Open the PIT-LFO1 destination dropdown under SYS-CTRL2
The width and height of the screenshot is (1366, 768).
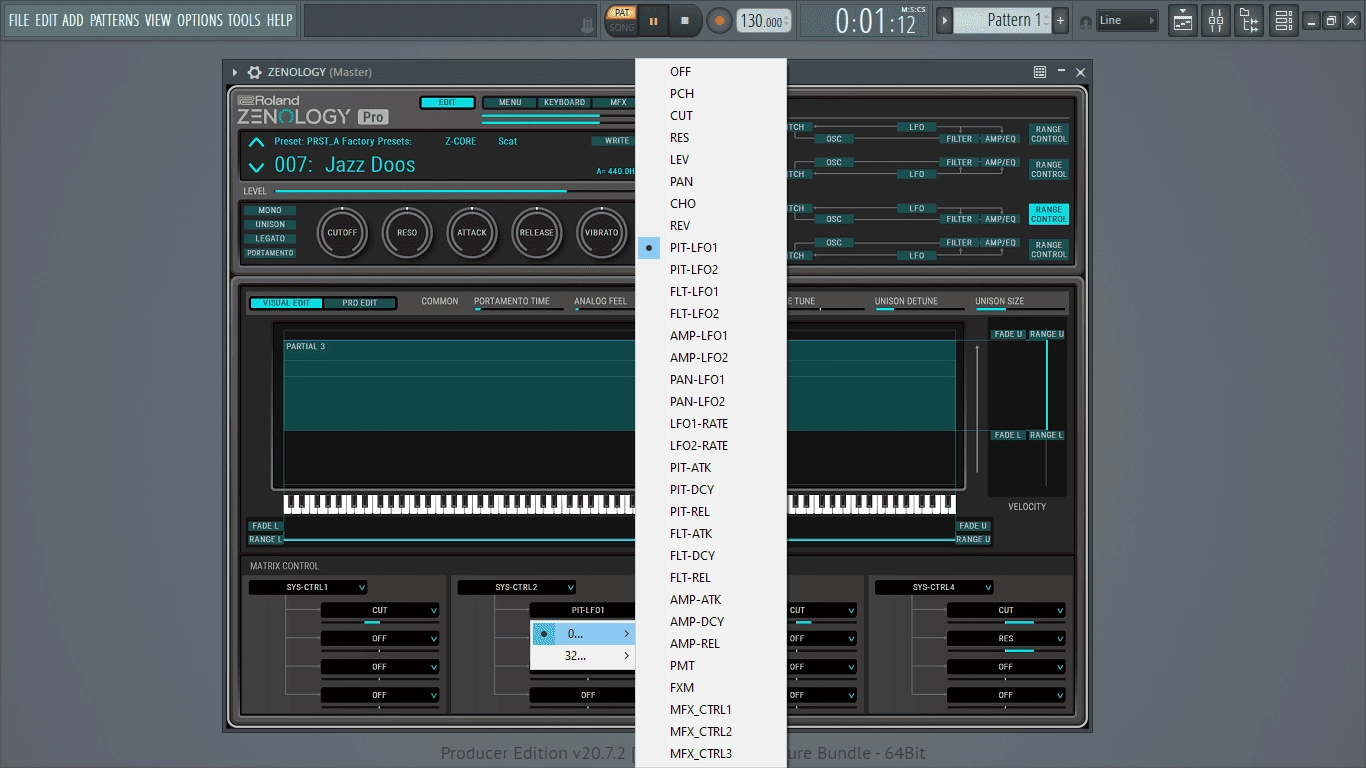(582, 610)
